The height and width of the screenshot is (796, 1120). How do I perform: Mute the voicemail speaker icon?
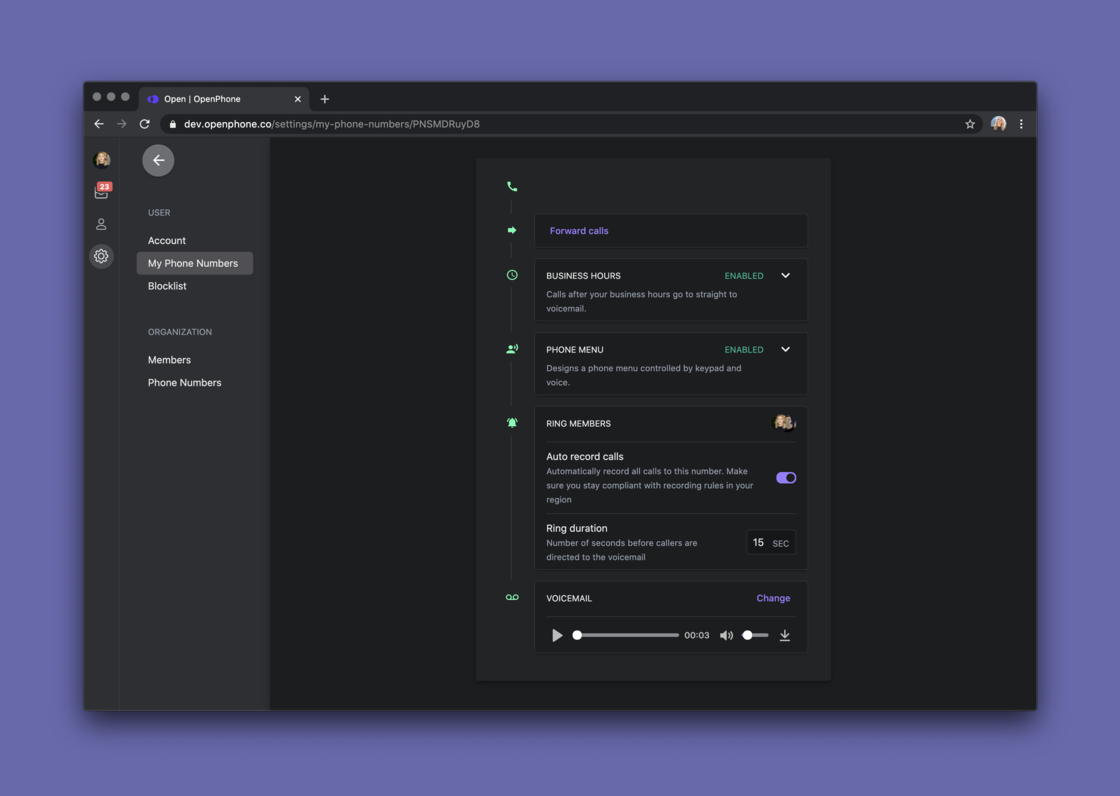click(x=726, y=635)
